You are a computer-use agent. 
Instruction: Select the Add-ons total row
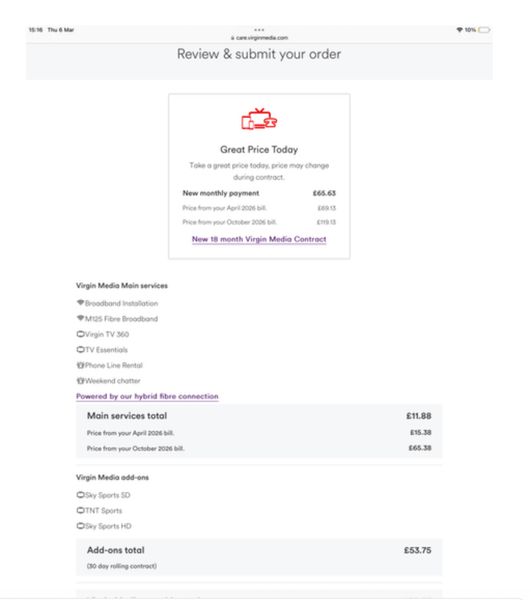click(x=259, y=550)
